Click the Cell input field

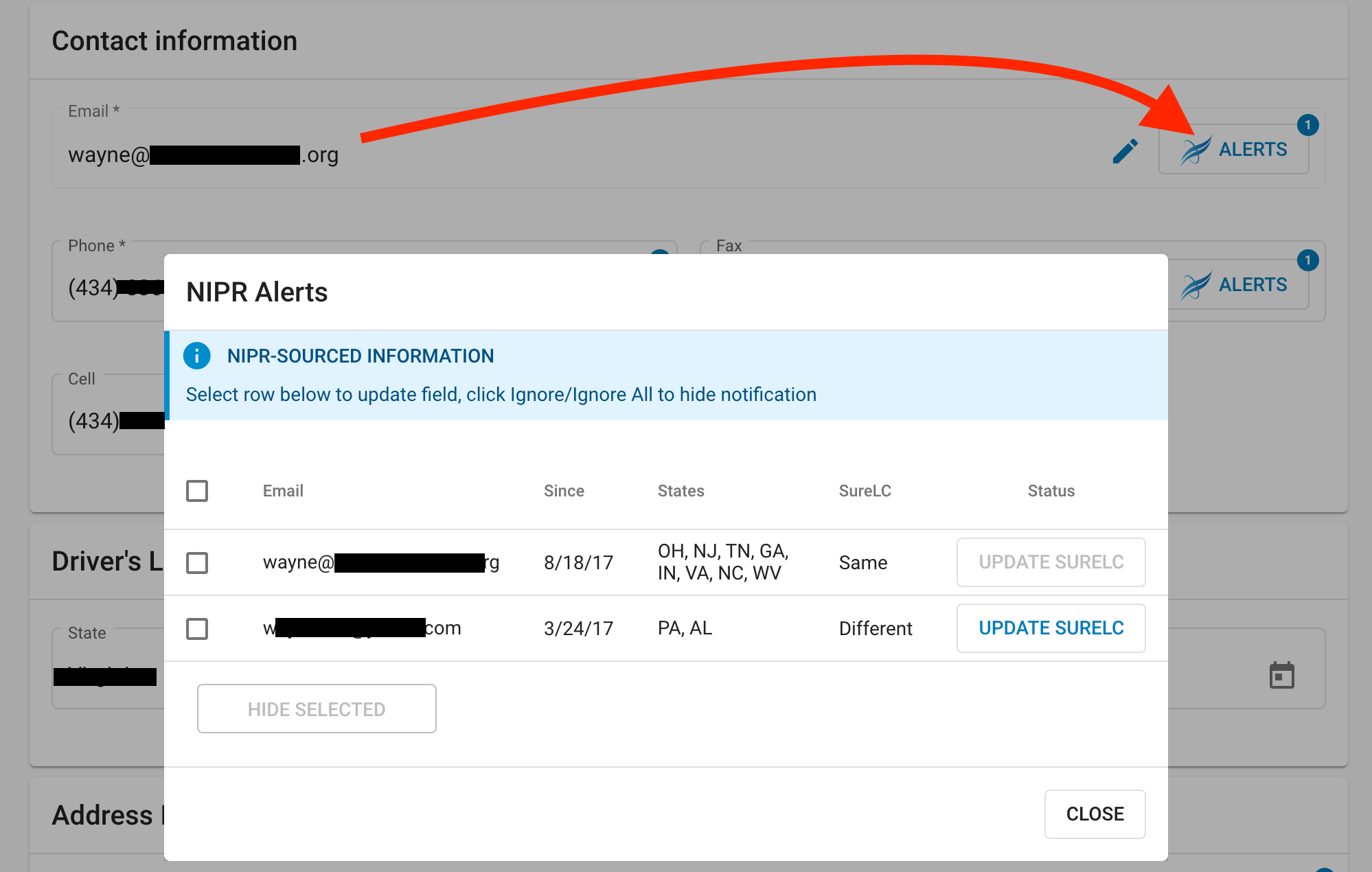(108, 415)
